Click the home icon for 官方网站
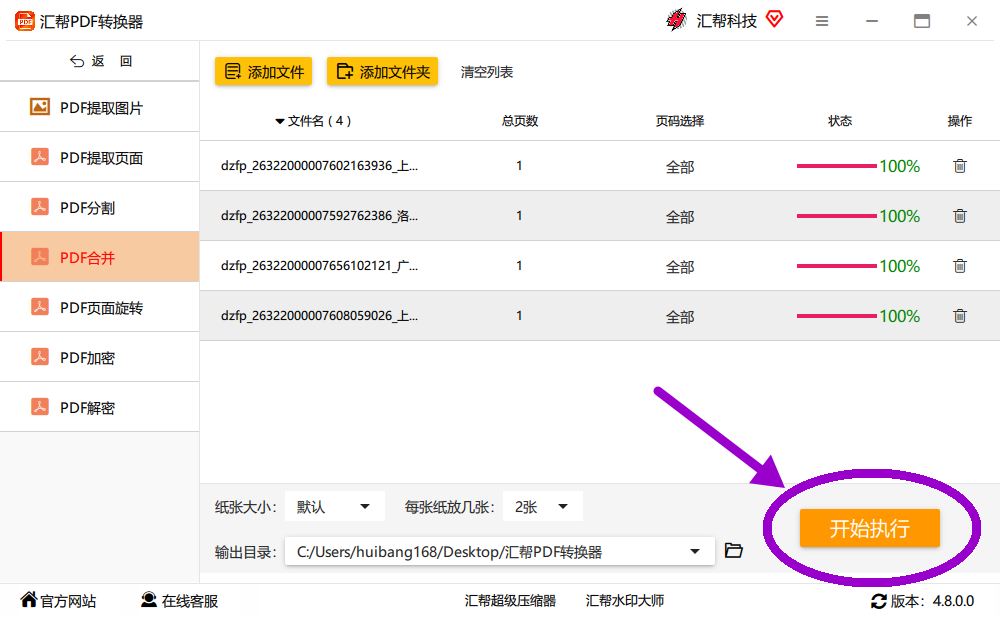The height and width of the screenshot is (617, 1000). [29, 599]
